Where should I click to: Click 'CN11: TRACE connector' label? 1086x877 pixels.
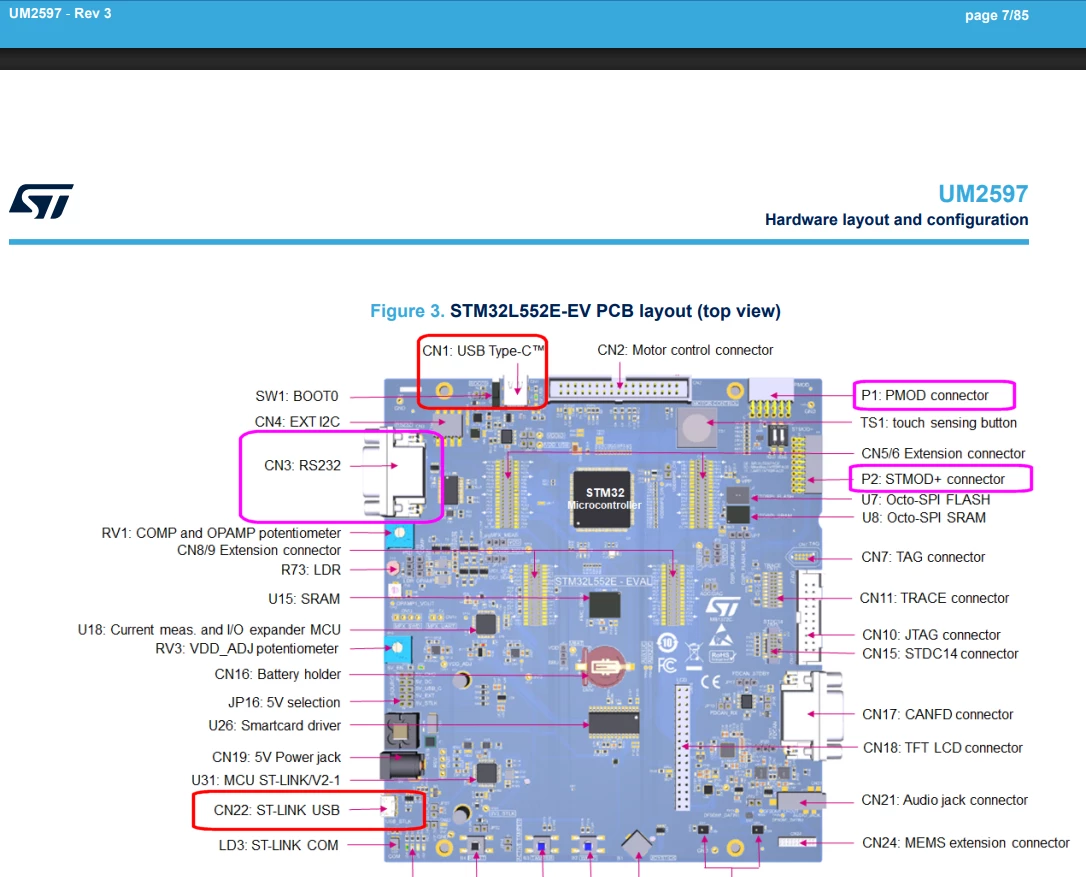(x=934, y=598)
